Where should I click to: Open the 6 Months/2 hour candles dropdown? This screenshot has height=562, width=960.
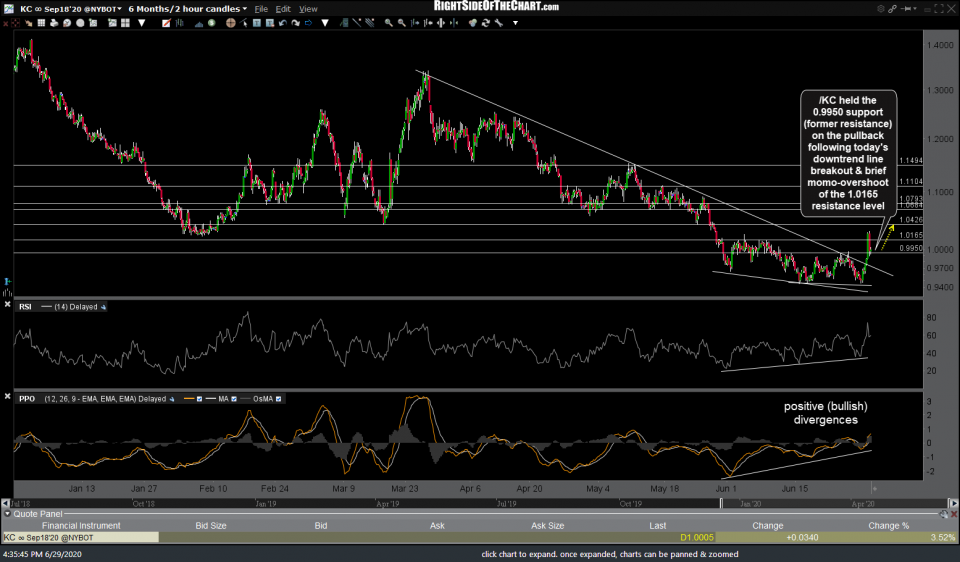pos(185,8)
